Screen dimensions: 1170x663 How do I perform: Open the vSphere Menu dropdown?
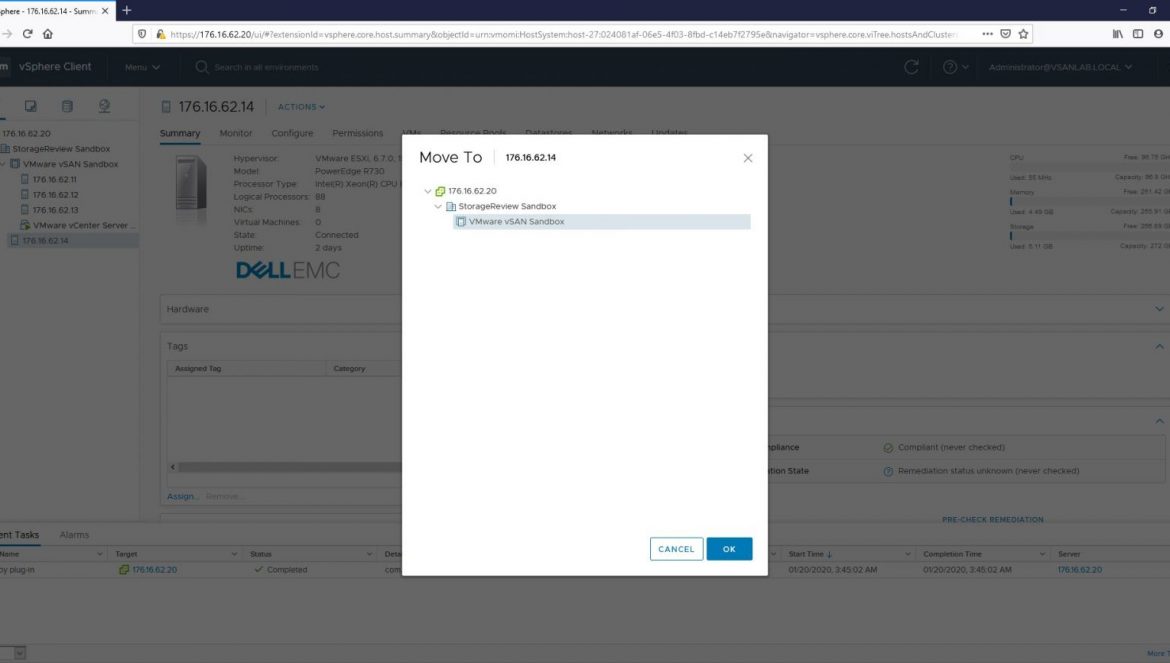coord(142,67)
